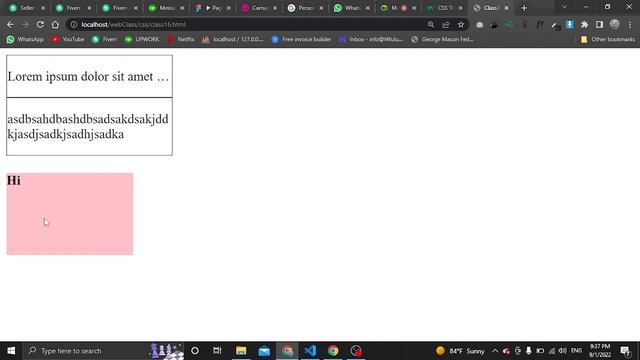The image size is (640, 360).
Task: Click the blue download extension icon
Action: [569, 24]
